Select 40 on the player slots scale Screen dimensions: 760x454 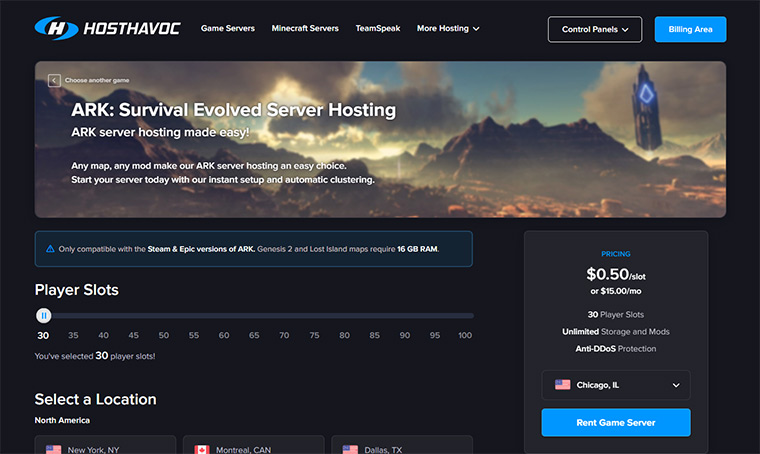pos(103,335)
